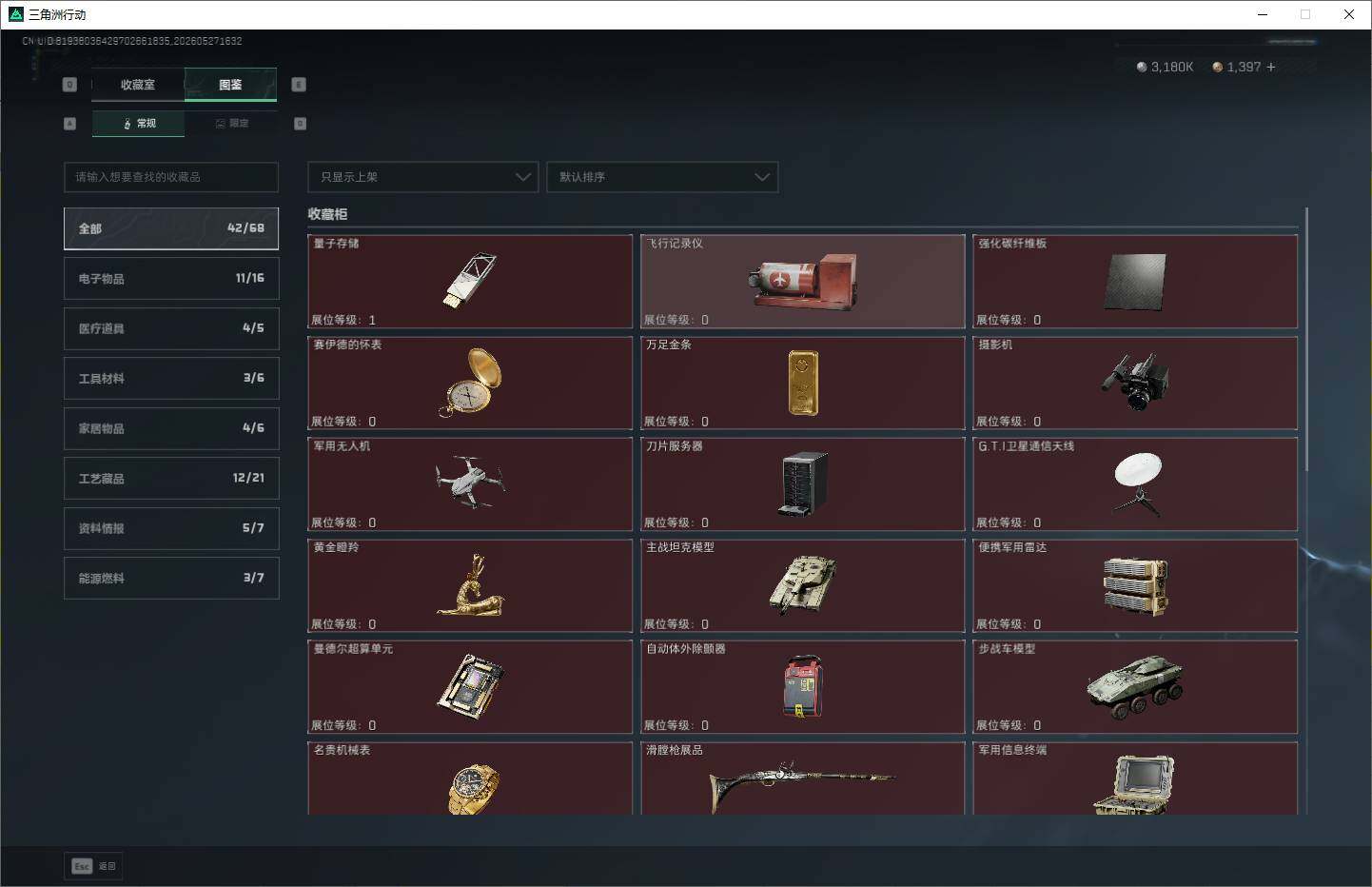Minimize the 三角洲行动 window
The width and height of the screenshot is (1372, 887).
[1263, 14]
